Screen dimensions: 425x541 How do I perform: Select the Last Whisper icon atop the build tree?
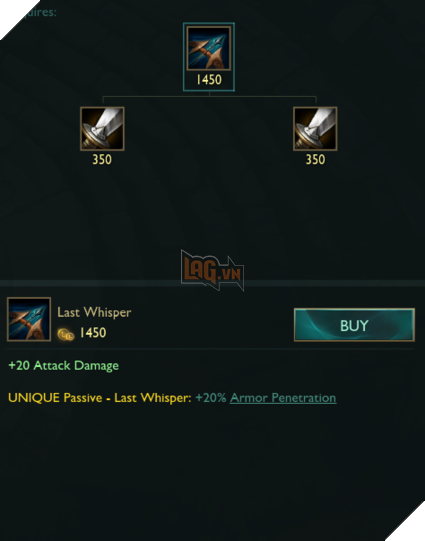click(x=209, y=48)
